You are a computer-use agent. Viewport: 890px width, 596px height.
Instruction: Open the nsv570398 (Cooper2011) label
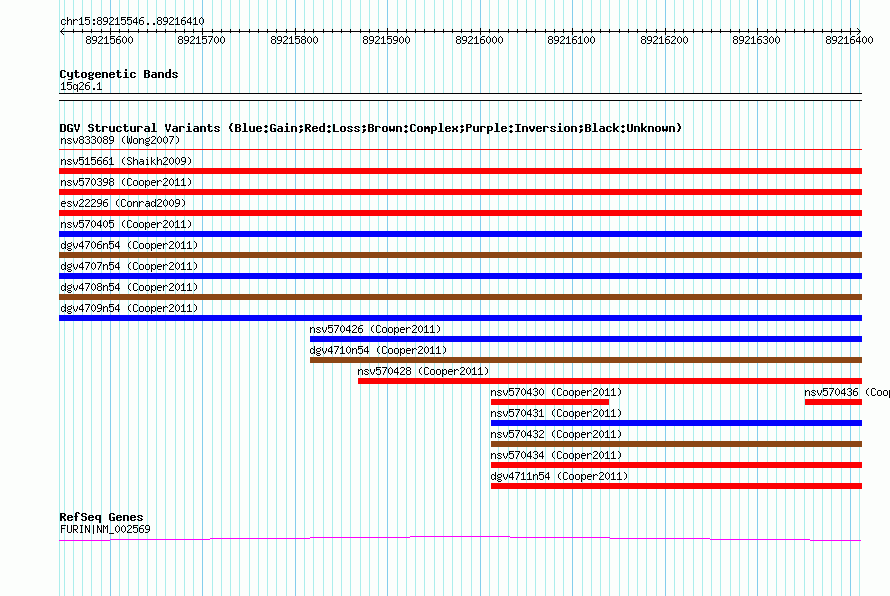[x=126, y=182]
